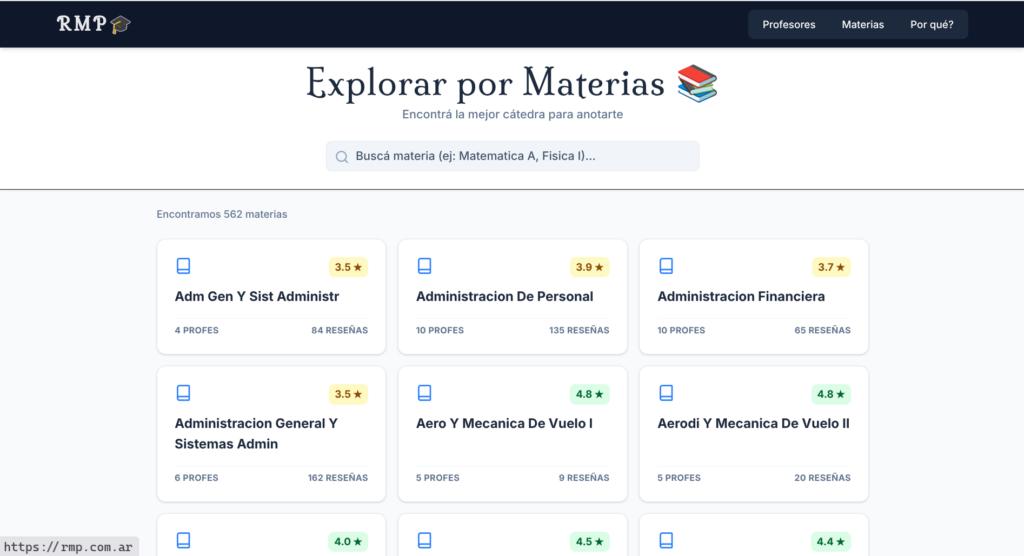
Task: Open Administracion Financiera subject title
Action: click(740, 297)
